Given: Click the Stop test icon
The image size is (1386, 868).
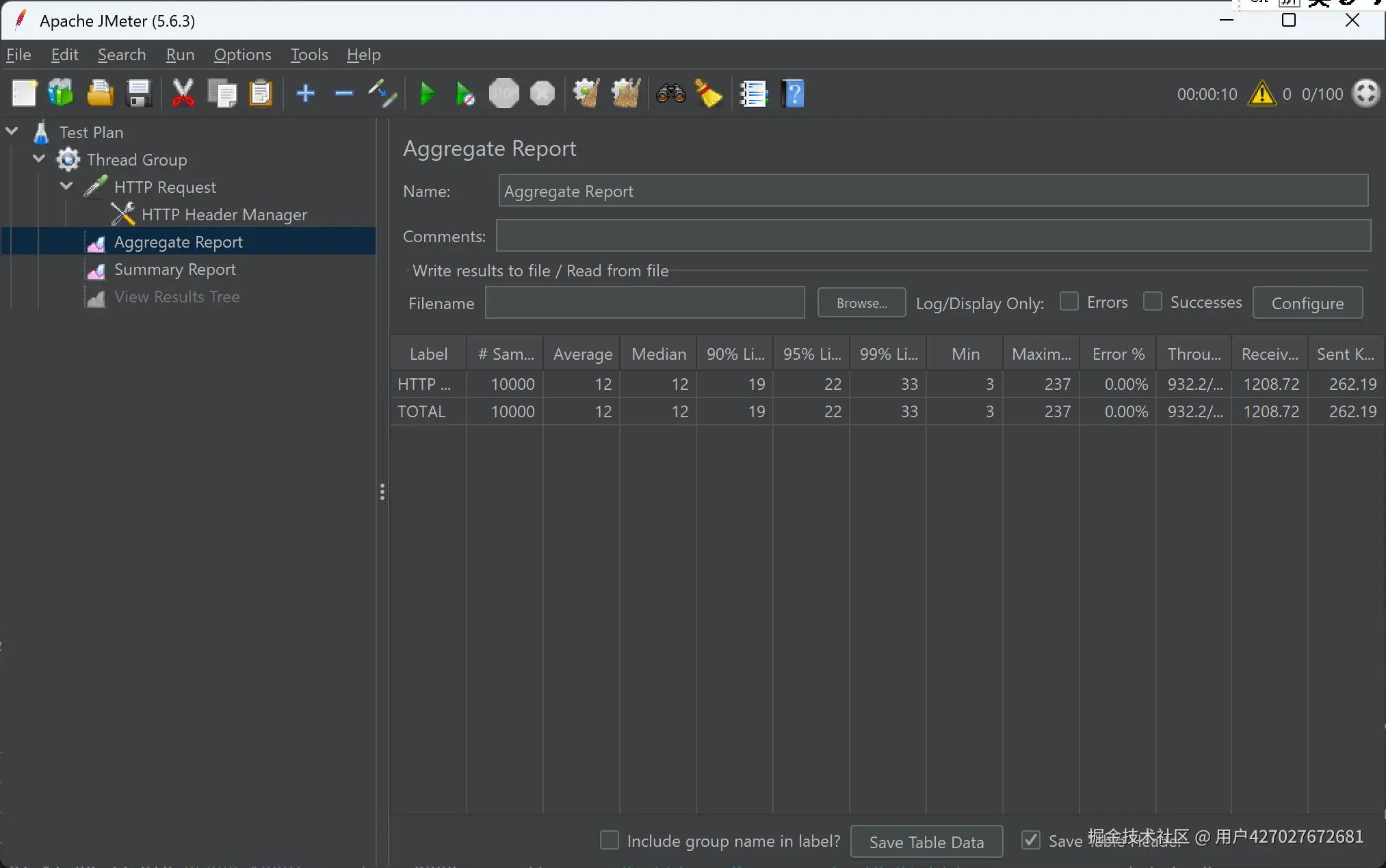Looking at the screenshot, I should (504, 94).
